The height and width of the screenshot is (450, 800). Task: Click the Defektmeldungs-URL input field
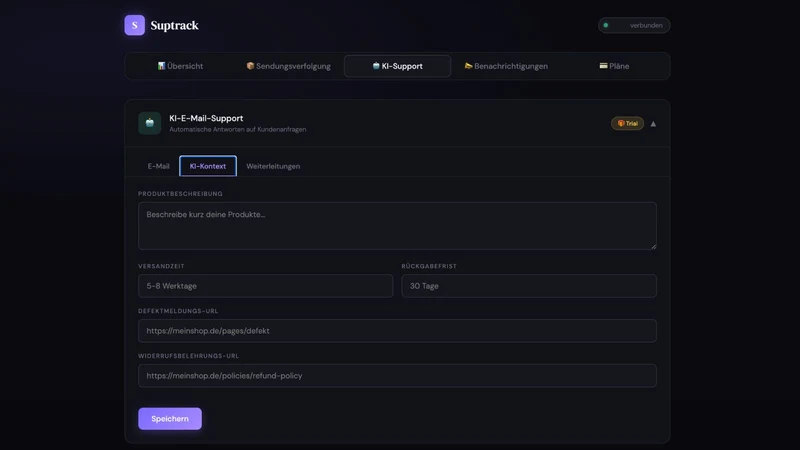click(x=397, y=331)
